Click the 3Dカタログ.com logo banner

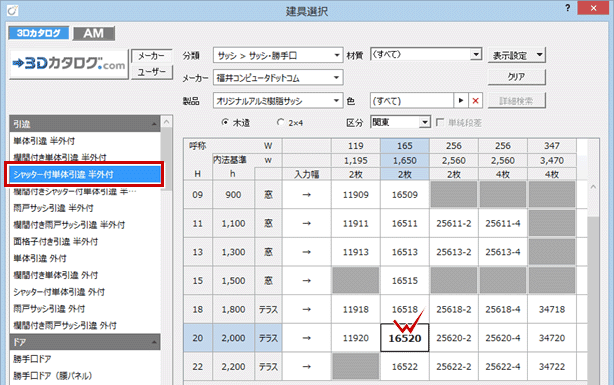pos(69,65)
